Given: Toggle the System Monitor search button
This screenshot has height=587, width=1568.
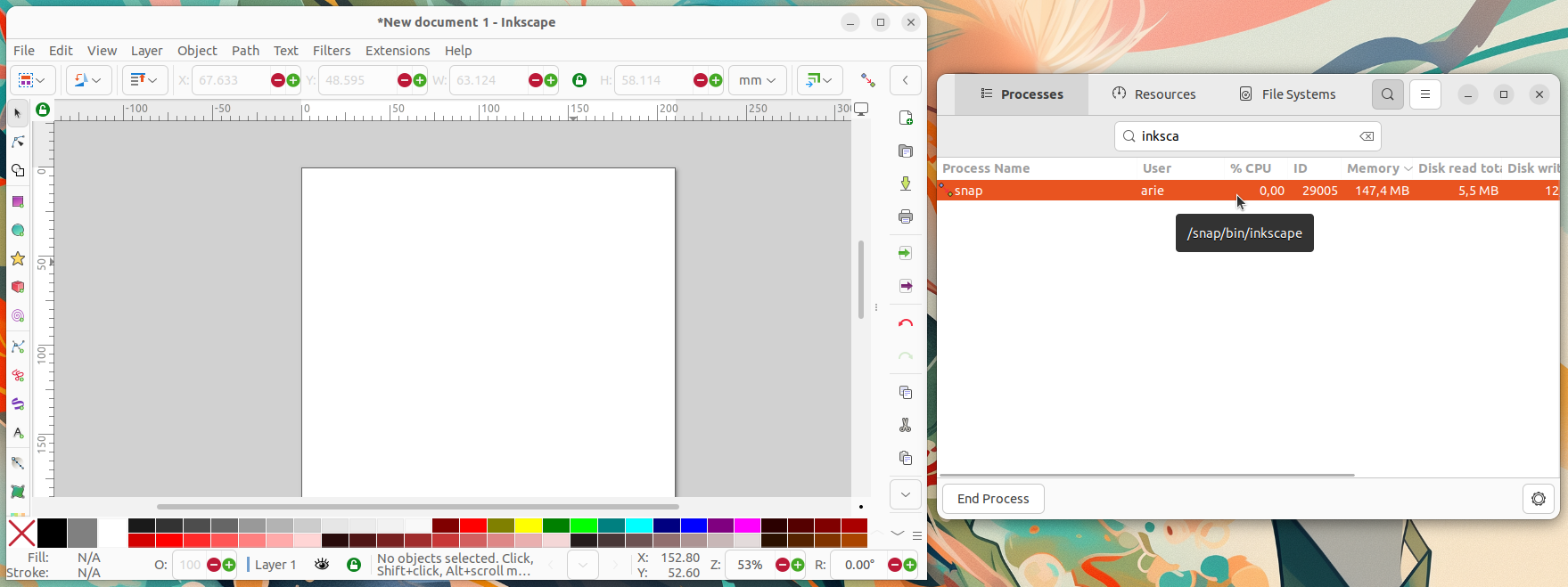Looking at the screenshot, I should [x=1388, y=94].
